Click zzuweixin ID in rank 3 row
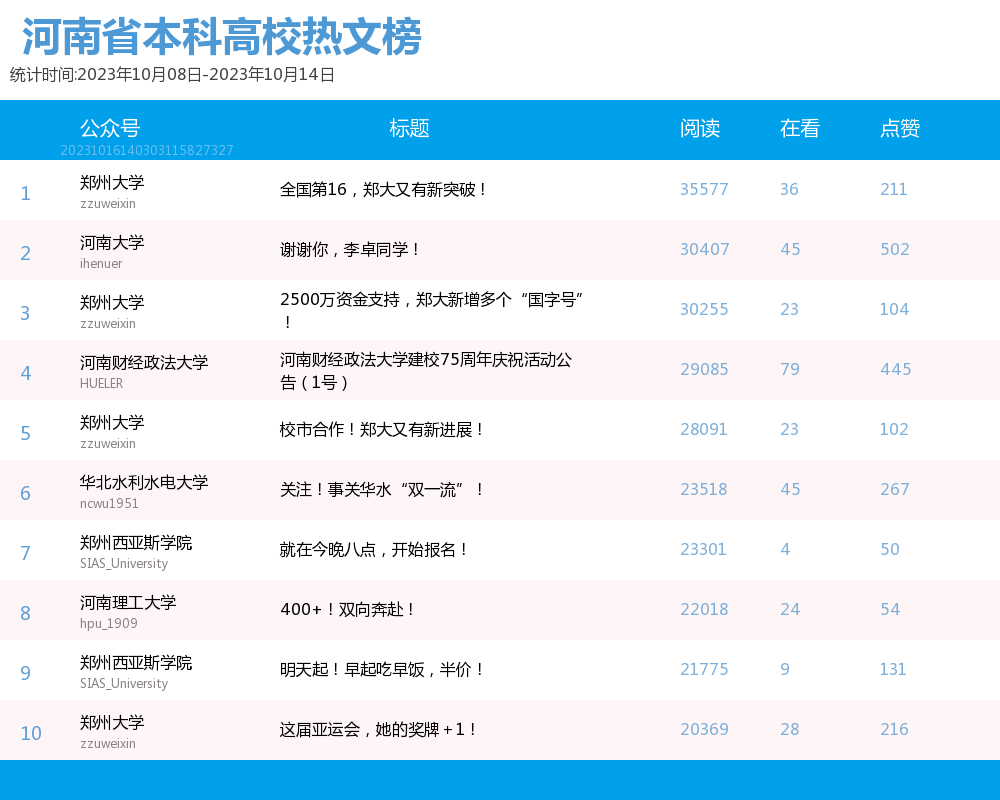Screen dimensions: 1000x800 pos(108,323)
